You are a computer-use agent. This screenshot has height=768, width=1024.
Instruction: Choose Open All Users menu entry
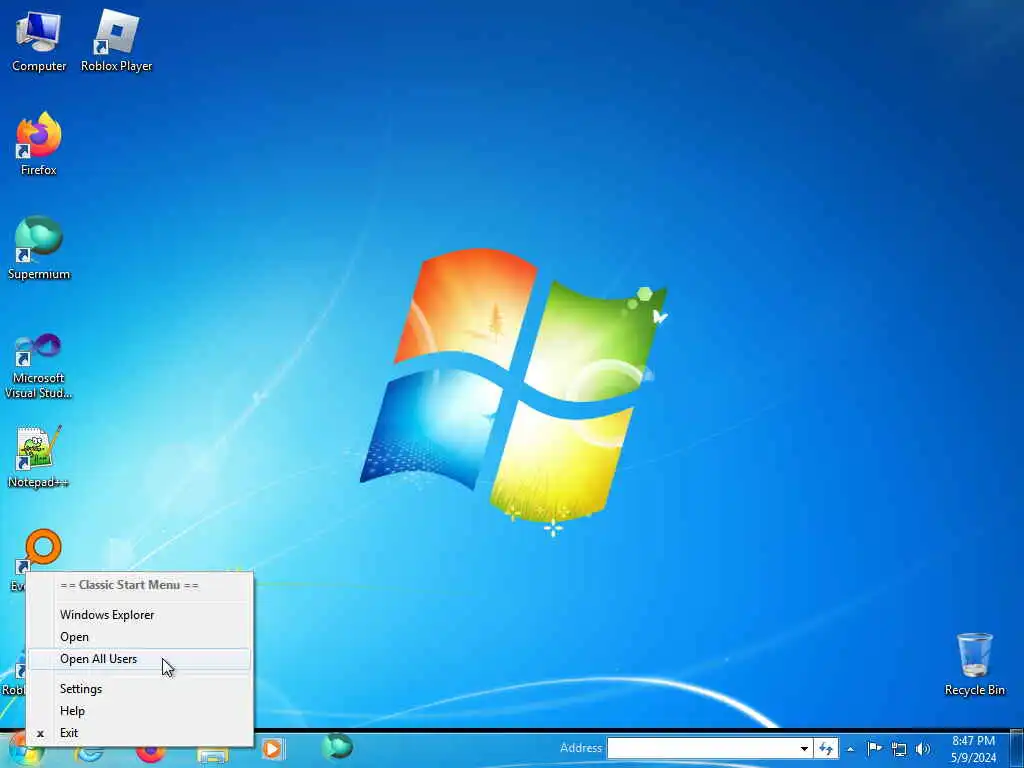[x=139, y=659]
